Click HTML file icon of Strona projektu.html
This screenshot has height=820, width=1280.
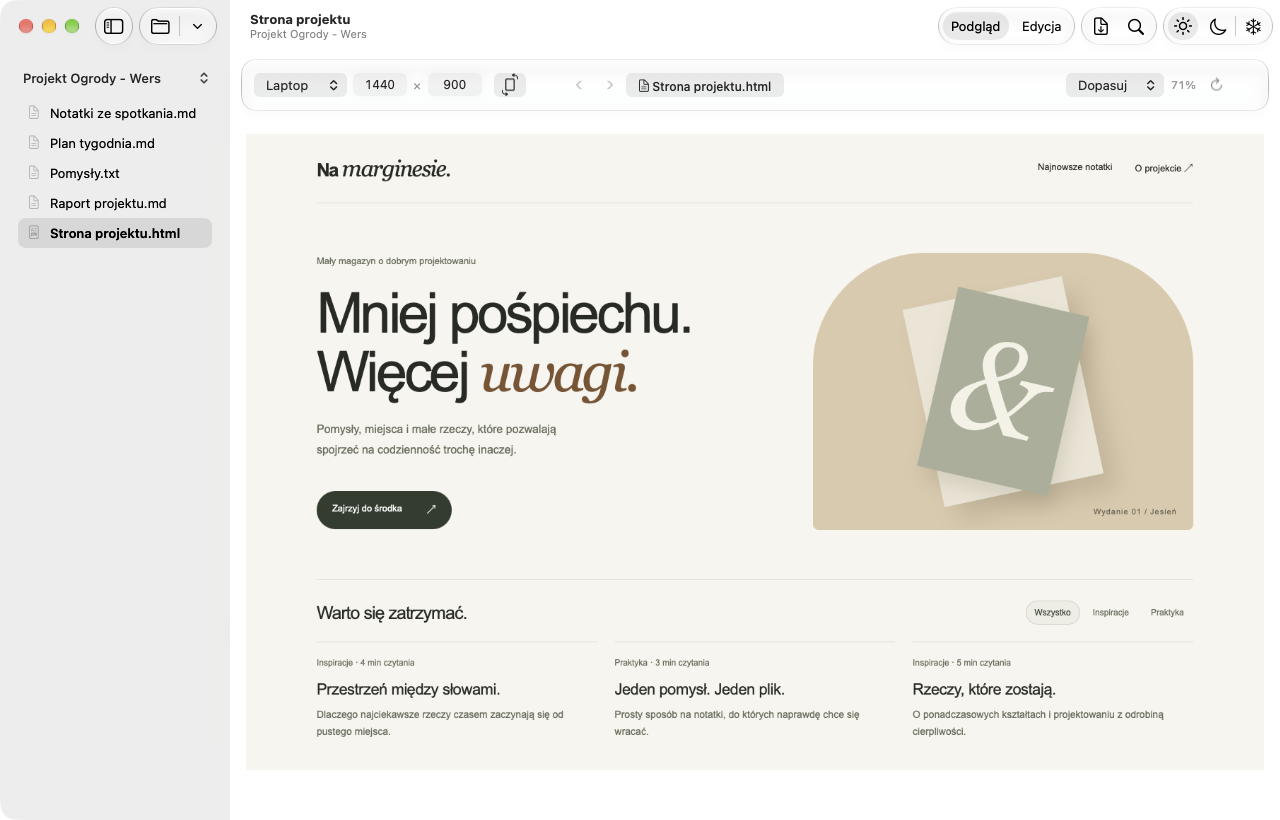tap(34, 233)
